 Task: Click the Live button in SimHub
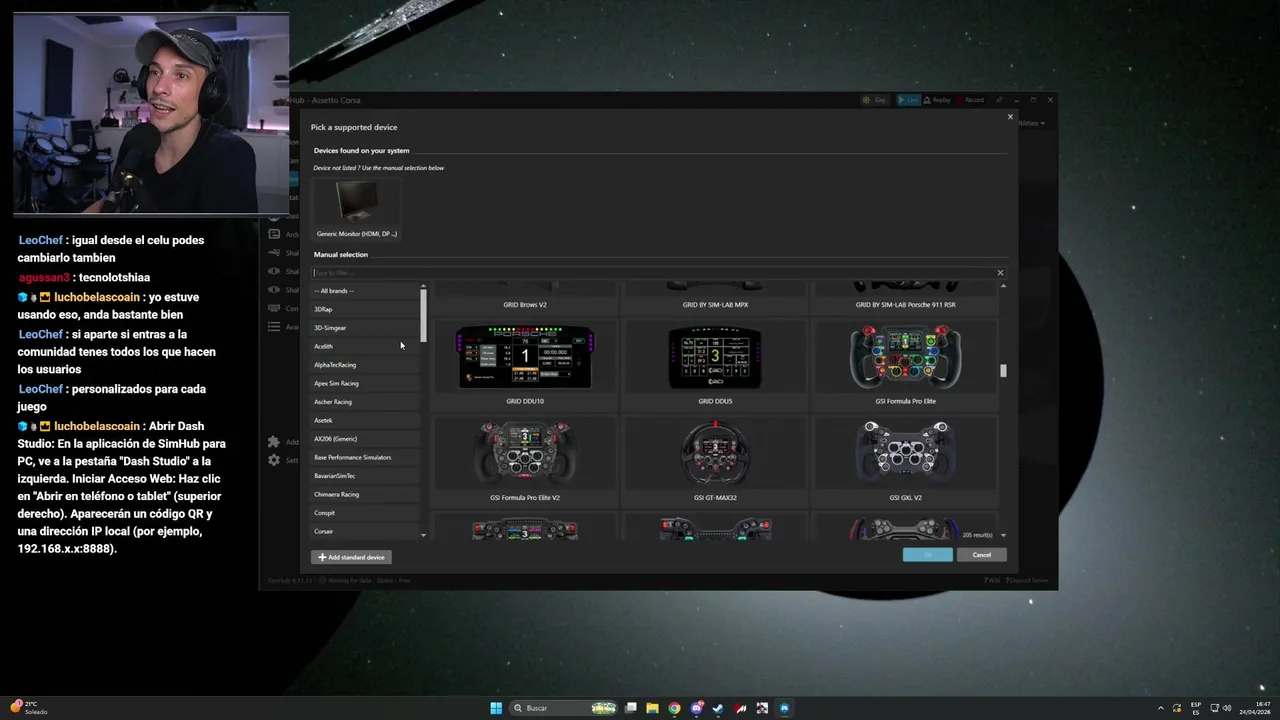click(x=908, y=100)
